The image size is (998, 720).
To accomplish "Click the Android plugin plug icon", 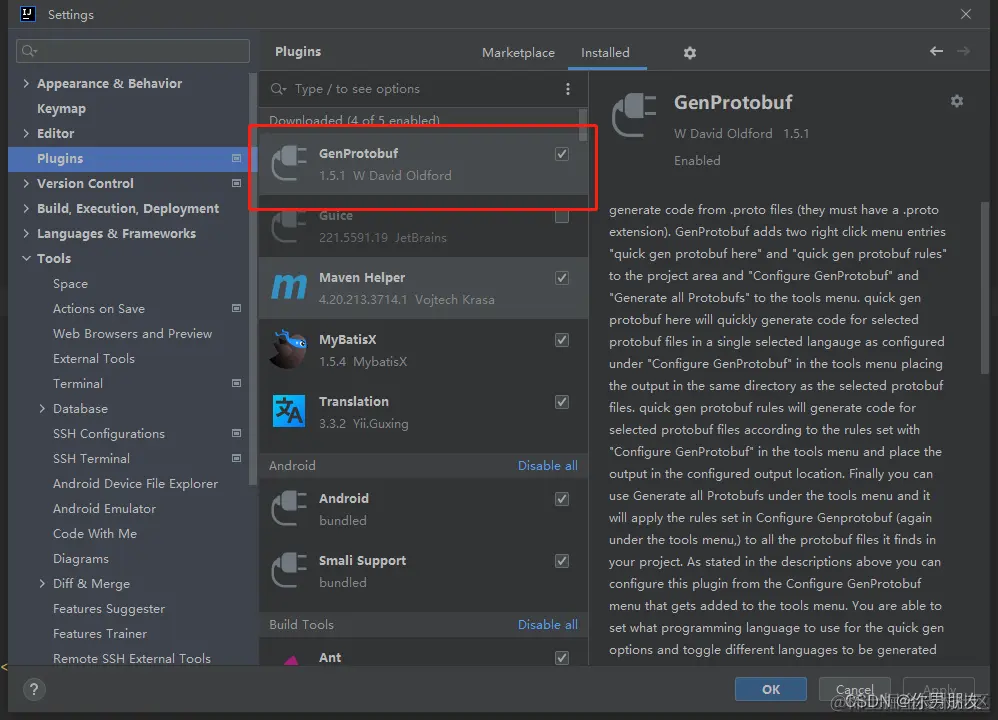I will click(x=289, y=508).
